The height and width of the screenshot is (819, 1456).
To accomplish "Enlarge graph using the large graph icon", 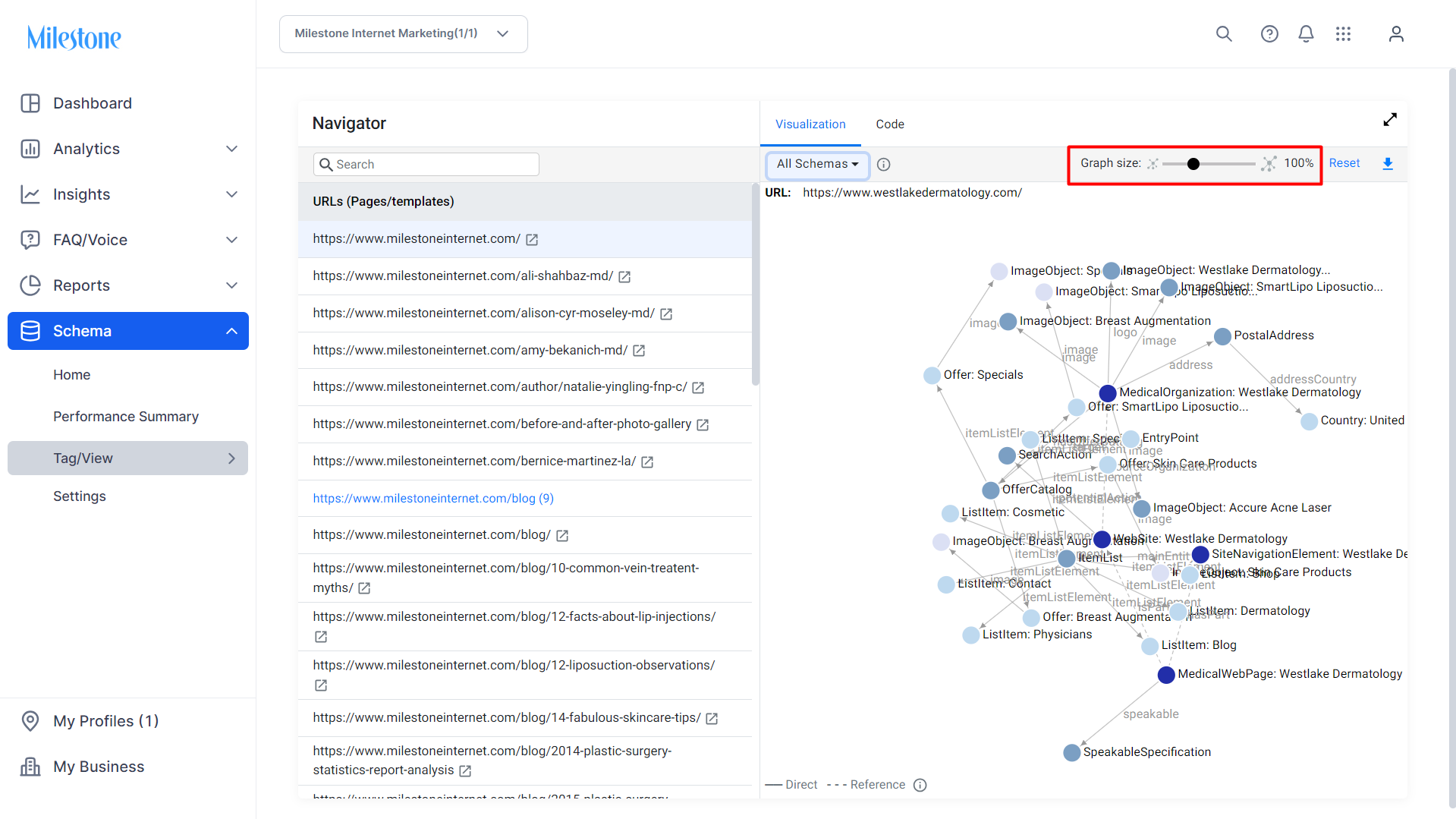I will (1269, 164).
